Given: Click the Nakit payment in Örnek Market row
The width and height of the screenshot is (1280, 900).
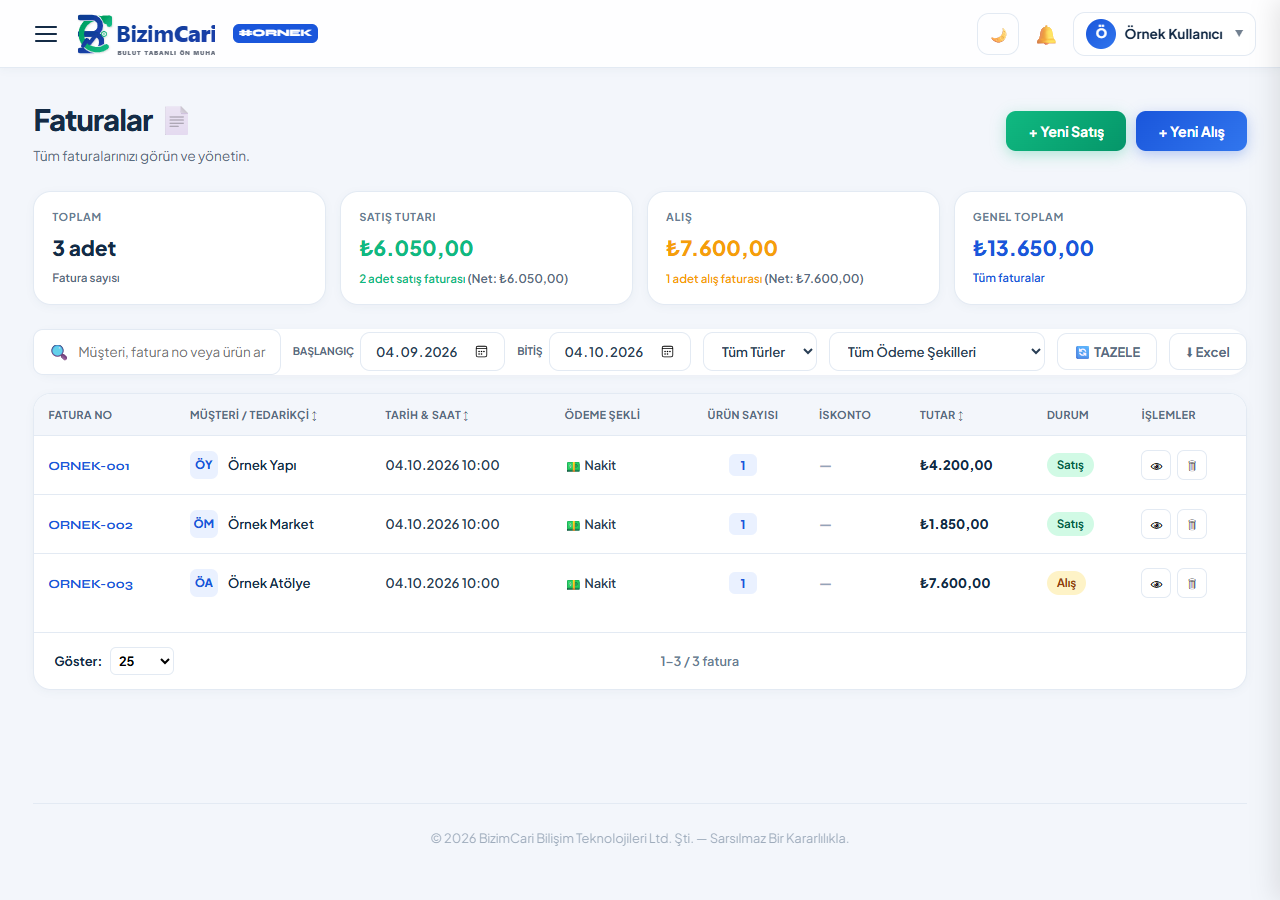Looking at the screenshot, I should coord(591,525).
